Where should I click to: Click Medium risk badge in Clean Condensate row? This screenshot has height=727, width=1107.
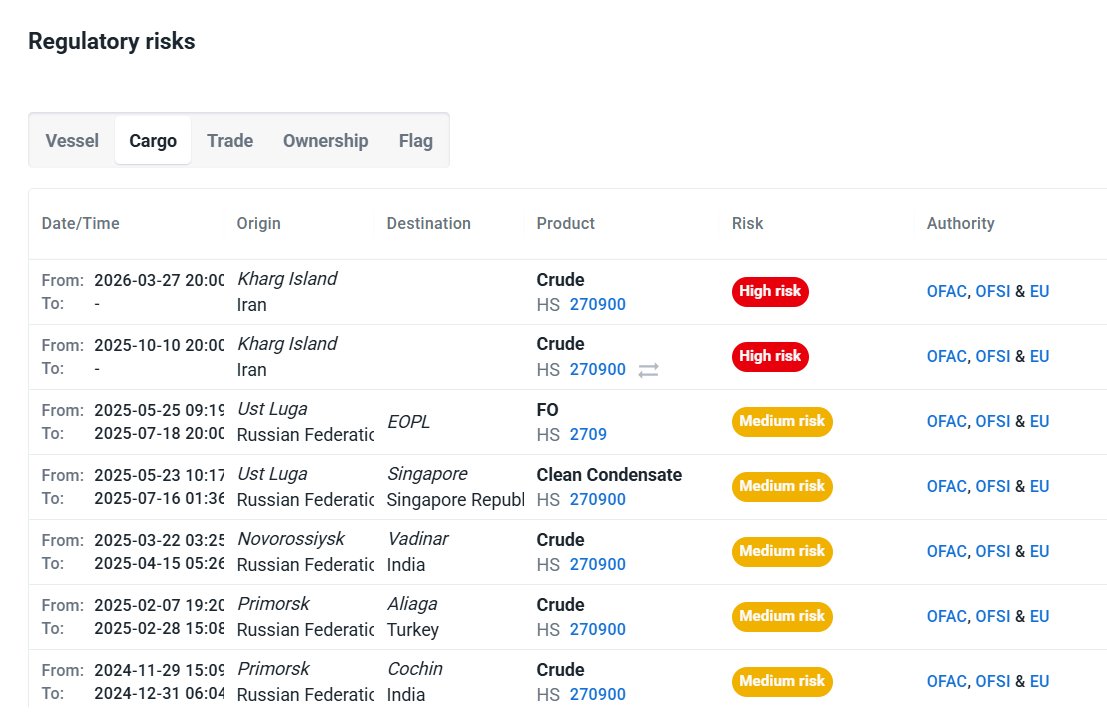(782, 486)
